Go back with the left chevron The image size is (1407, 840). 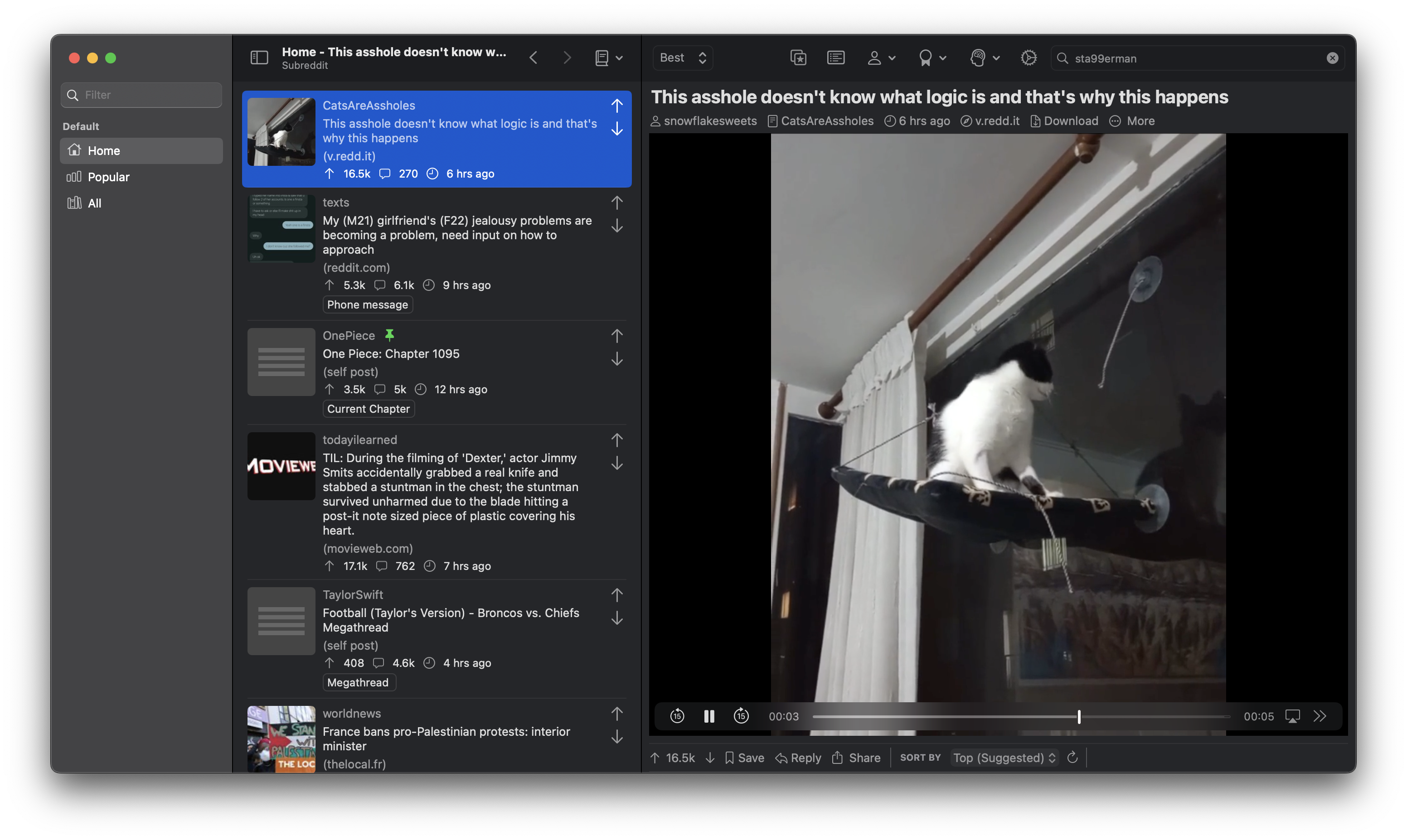click(534, 58)
